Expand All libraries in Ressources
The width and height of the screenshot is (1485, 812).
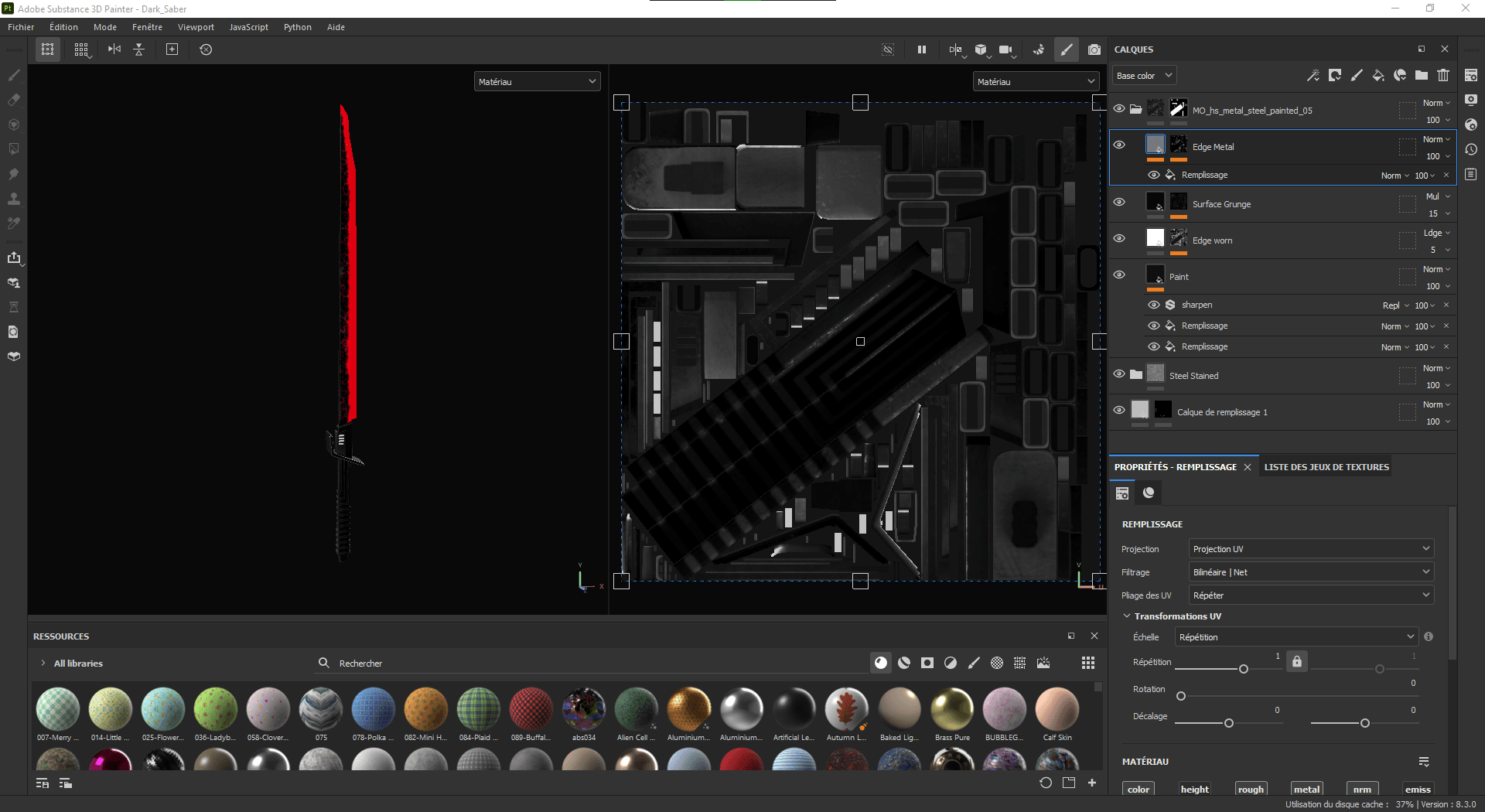tap(43, 664)
